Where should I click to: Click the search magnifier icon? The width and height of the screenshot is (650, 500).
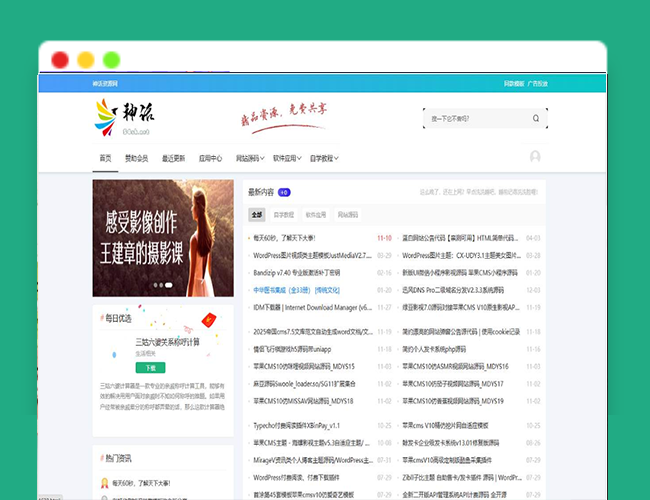pyautogui.click(x=536, y=118)
